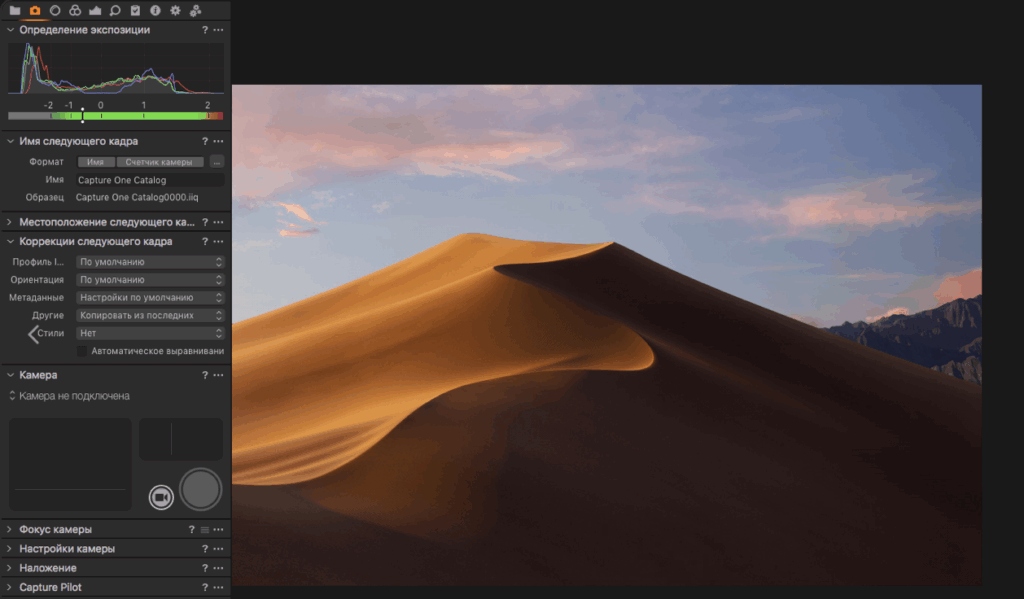Image resolution: width=1024 pixels, height=599 pixels.
Task: Collapse the Имя следующего кадра panel
Action: (x=10, y=141)
